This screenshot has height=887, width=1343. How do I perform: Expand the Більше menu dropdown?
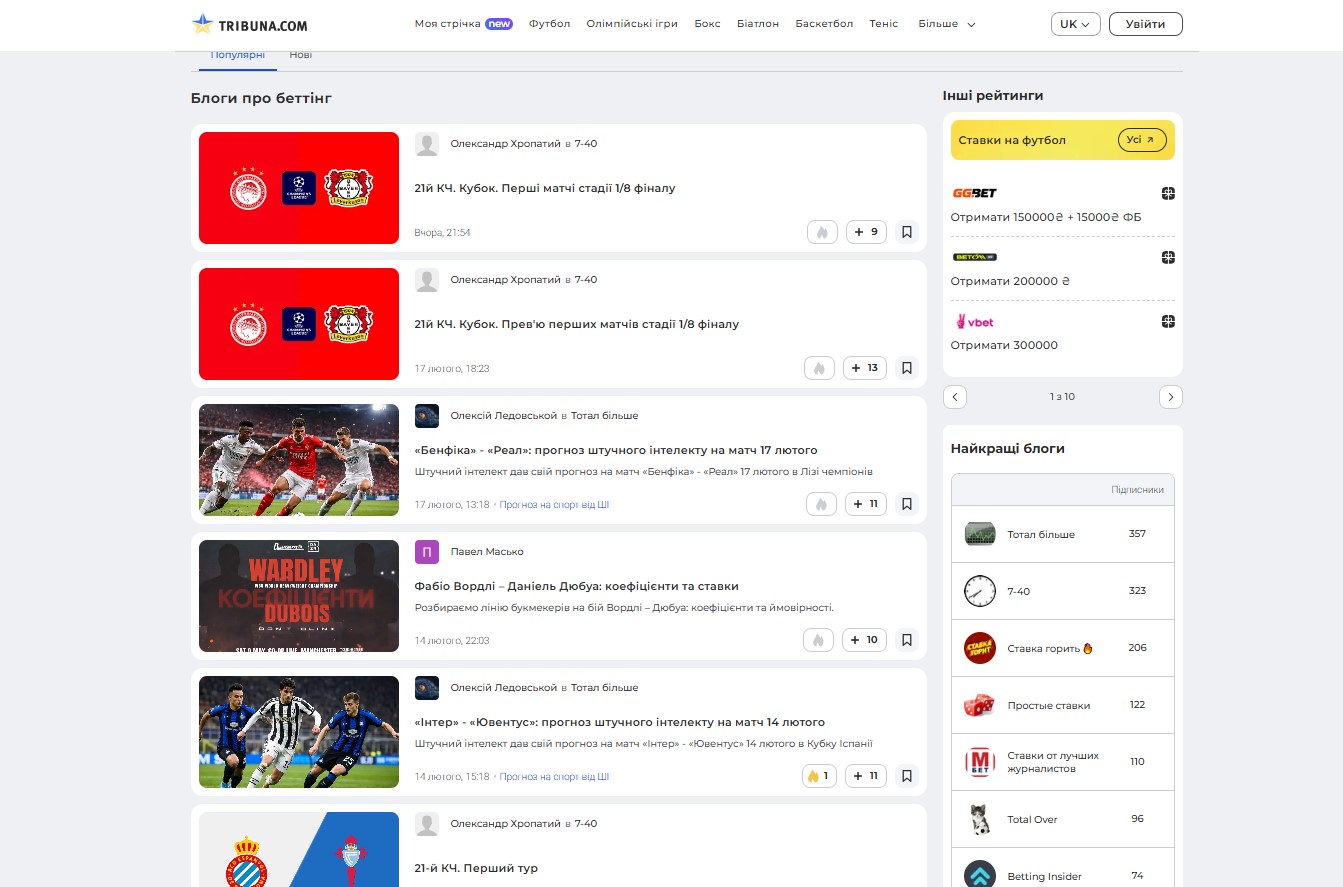pyautogui.click(x=947, y=24)
